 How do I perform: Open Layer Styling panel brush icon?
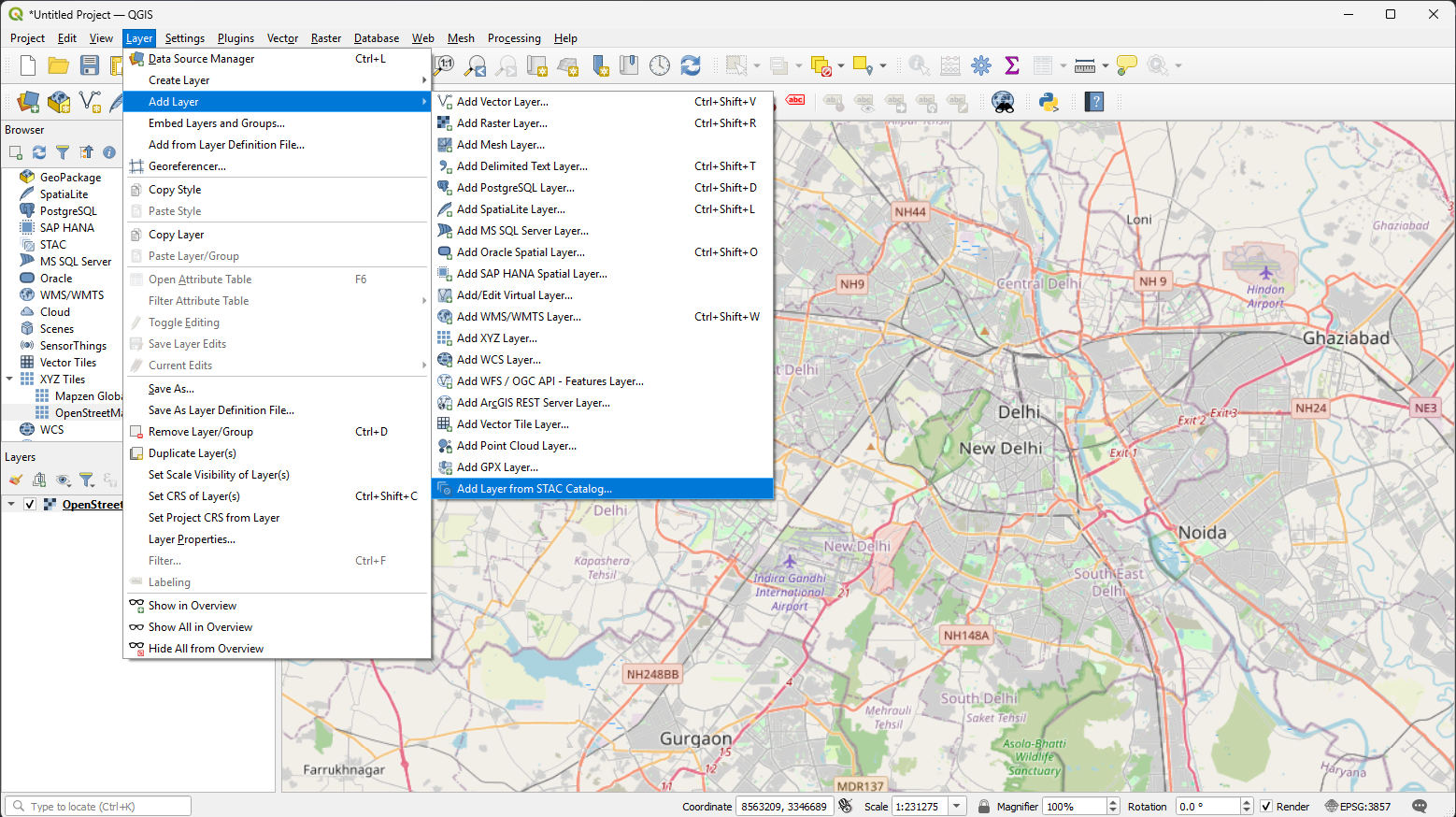[16, 480]
